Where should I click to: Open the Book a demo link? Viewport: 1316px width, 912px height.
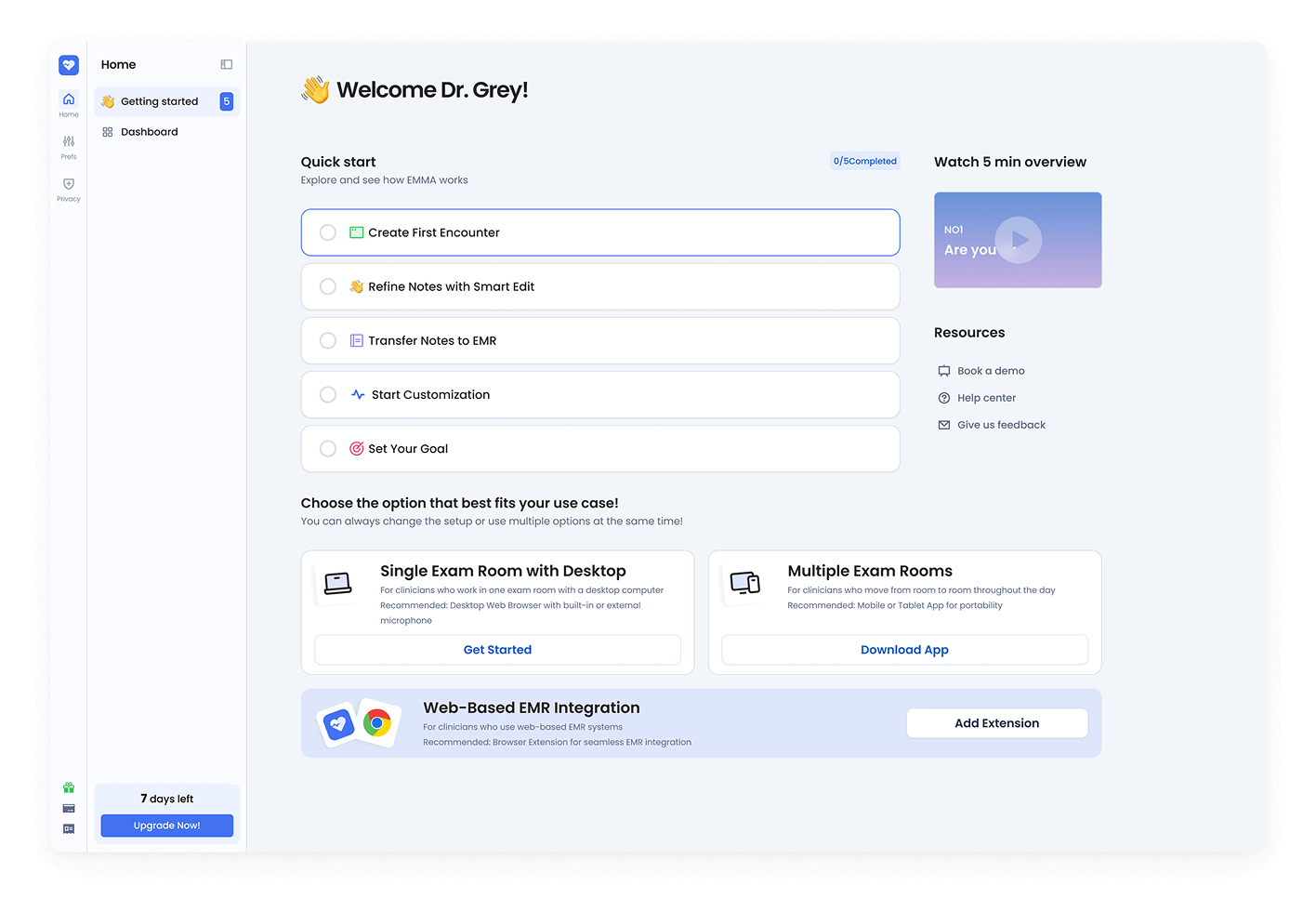click(991, 371)
